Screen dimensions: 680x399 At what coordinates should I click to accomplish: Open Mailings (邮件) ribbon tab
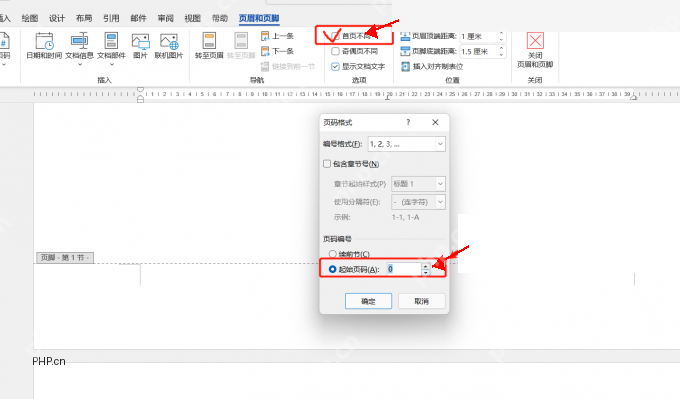(138, 18)
